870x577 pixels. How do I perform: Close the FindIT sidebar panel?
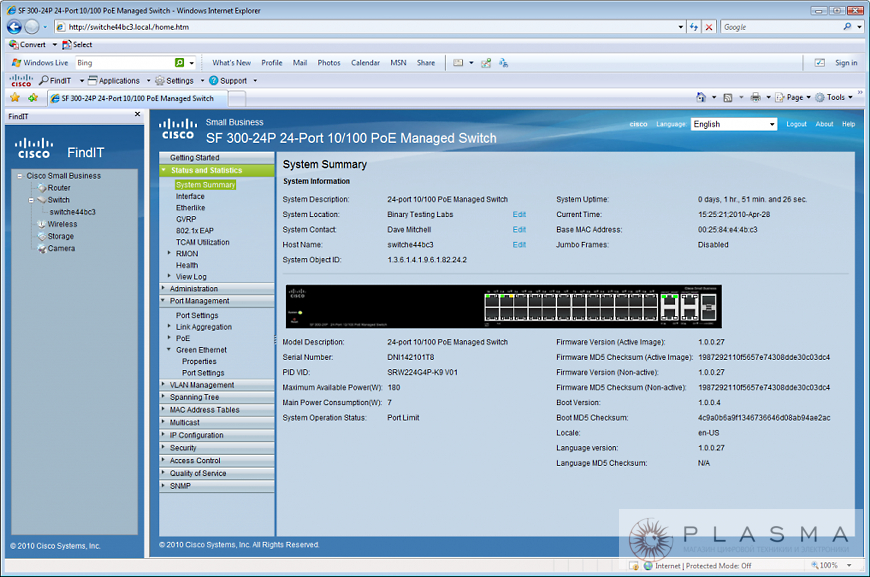(x=137, y=114)
